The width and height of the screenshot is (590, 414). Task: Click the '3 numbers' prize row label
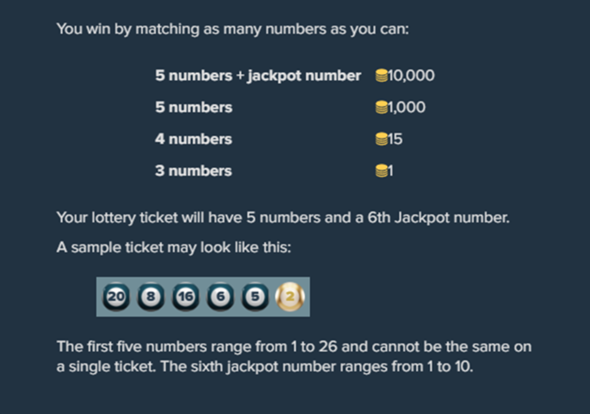click(x=193, y=171)
